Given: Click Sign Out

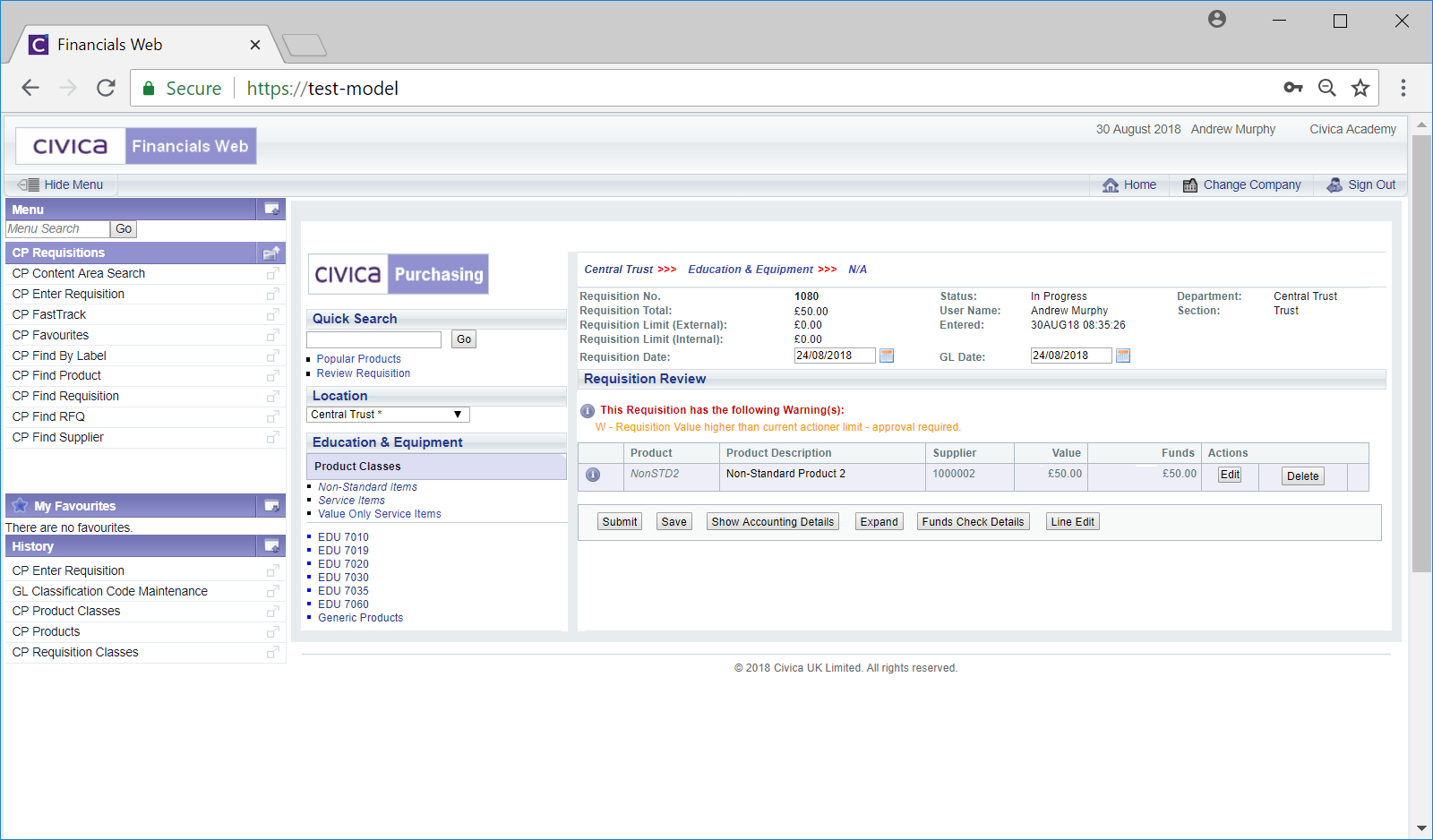Looking at the screenshot, I should pyautogui.click(x=1360, y=184).
